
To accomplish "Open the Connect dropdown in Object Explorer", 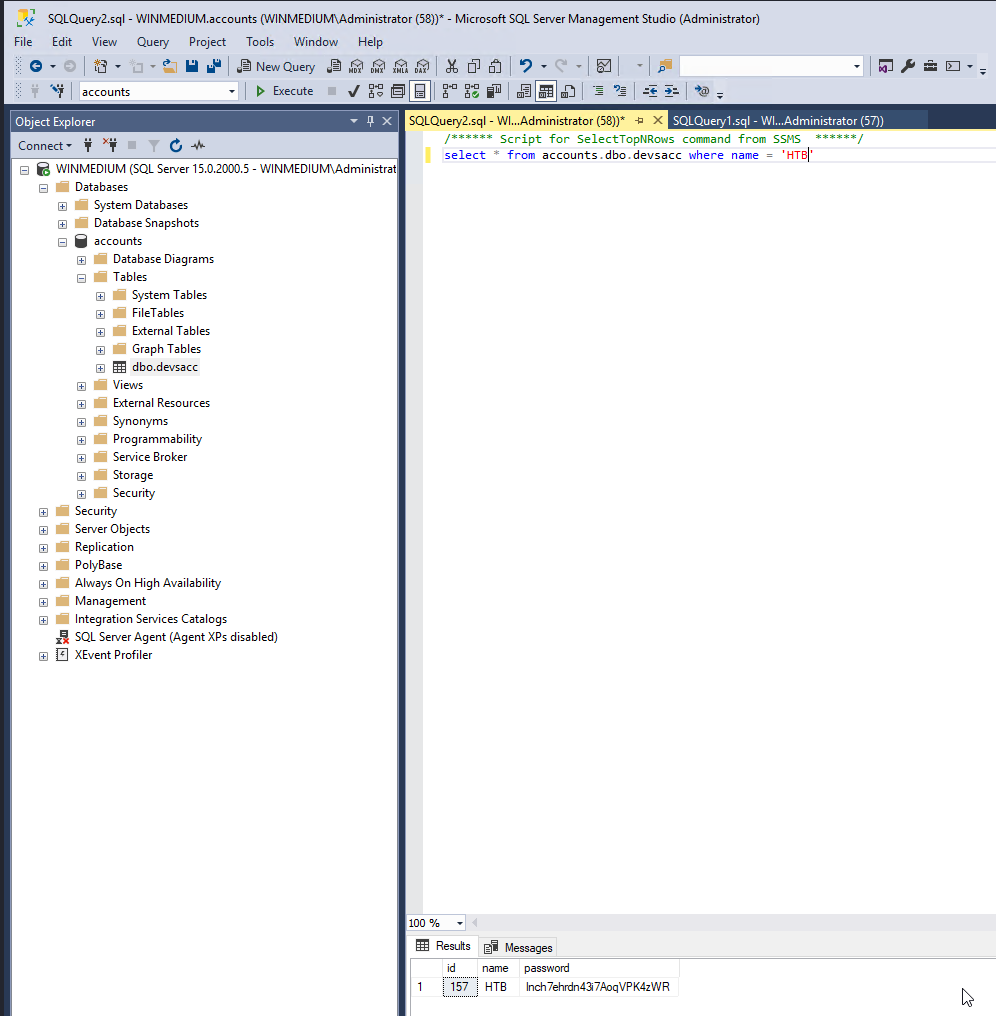I will (45, 146).
